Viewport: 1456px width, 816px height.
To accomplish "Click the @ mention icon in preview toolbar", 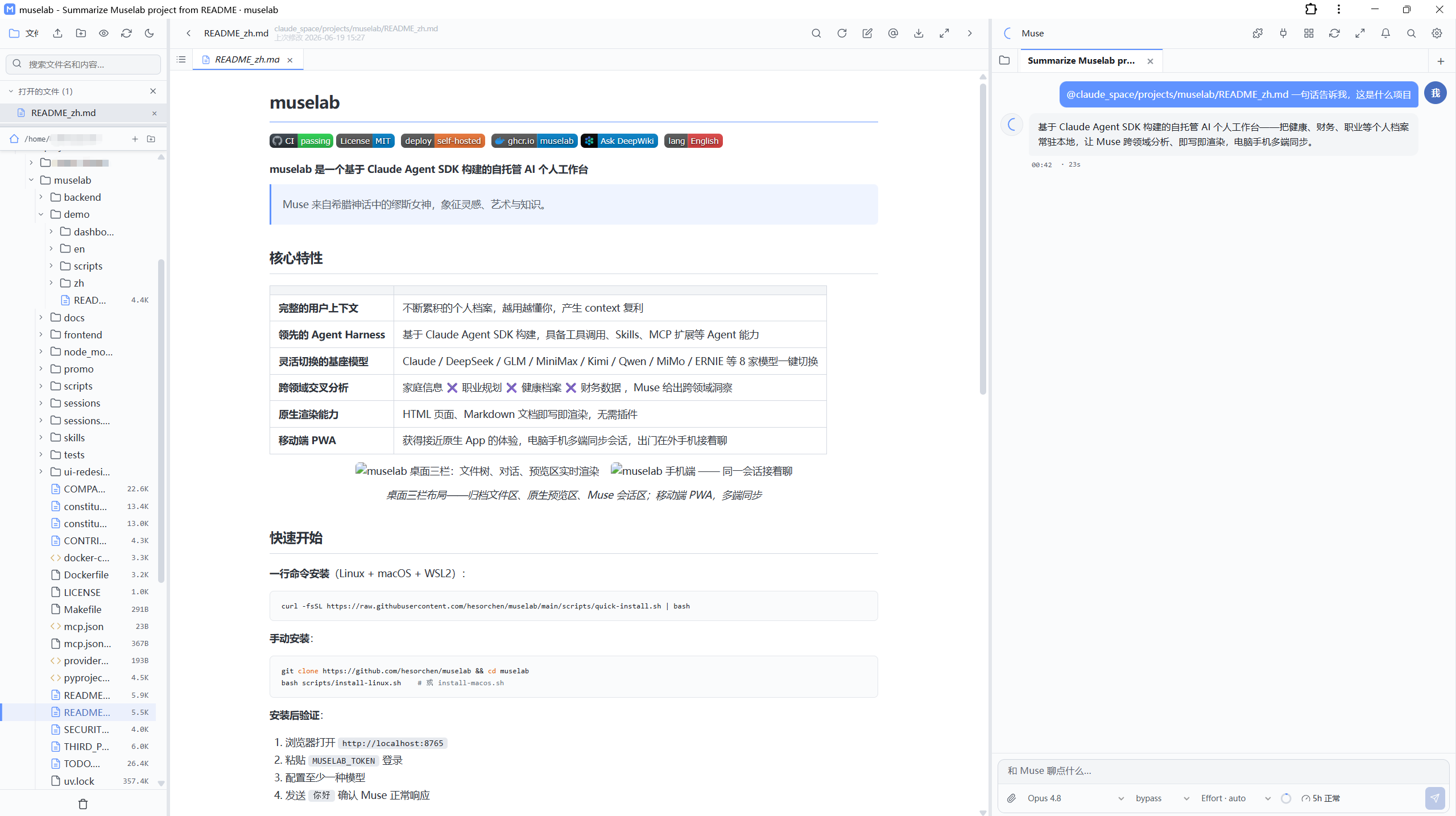I will tap(893, 33).
